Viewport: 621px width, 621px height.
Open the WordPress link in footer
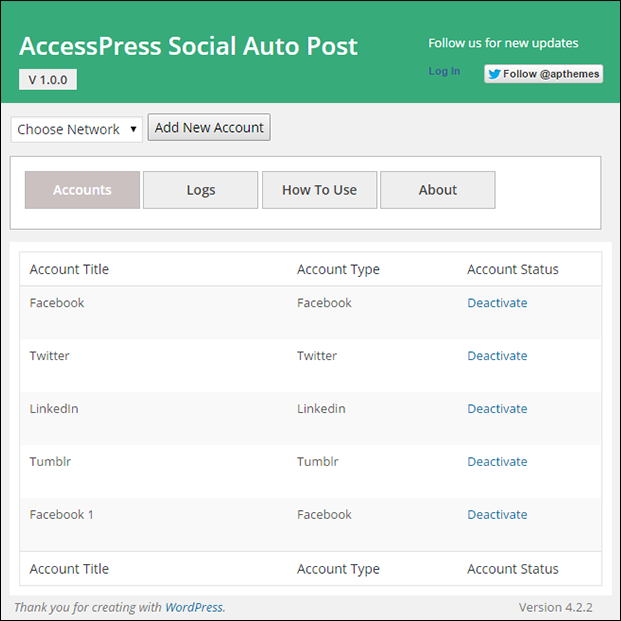(x=194, y=607)
